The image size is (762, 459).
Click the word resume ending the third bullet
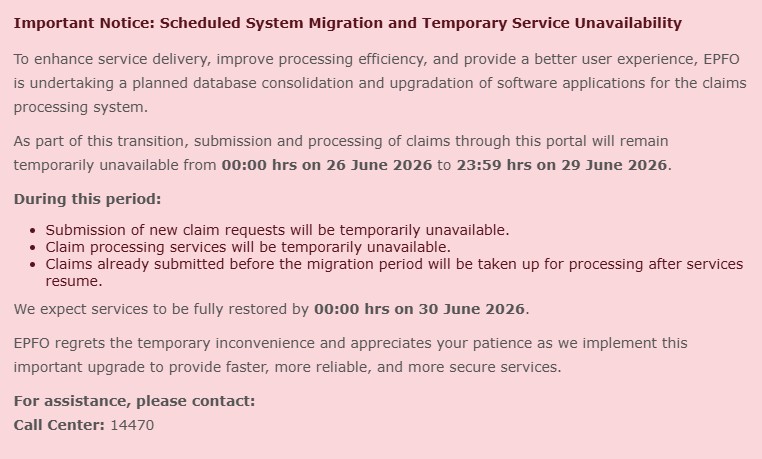pyautogui.click(x=72, y=281)
